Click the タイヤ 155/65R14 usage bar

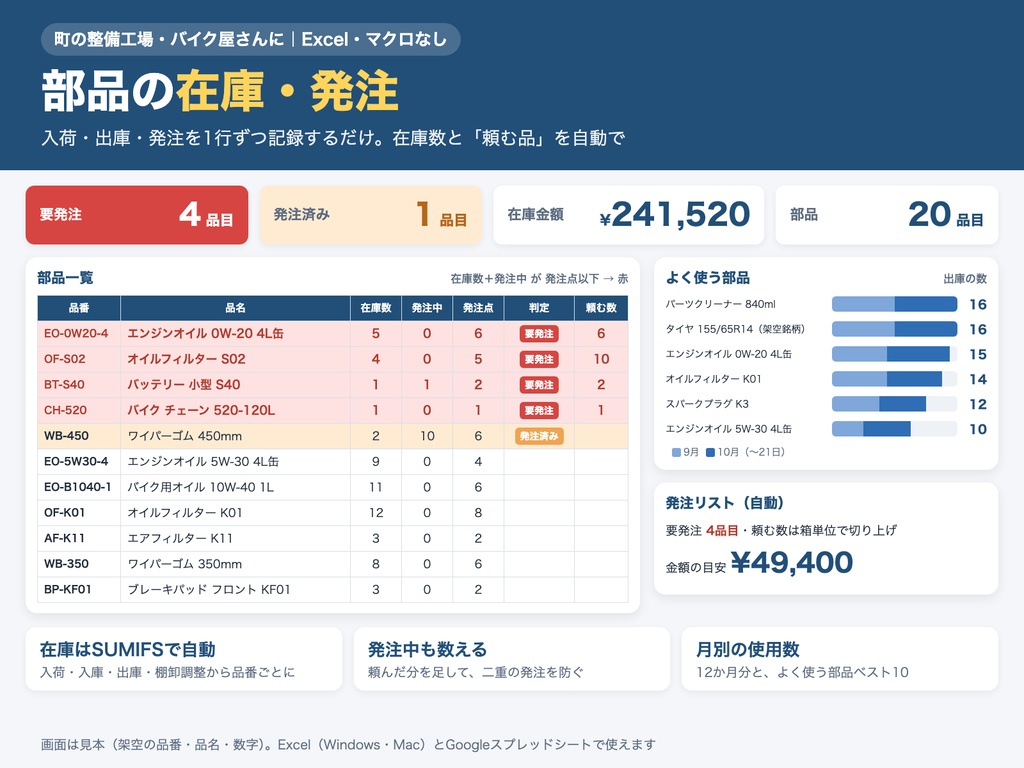pos(894,328)
